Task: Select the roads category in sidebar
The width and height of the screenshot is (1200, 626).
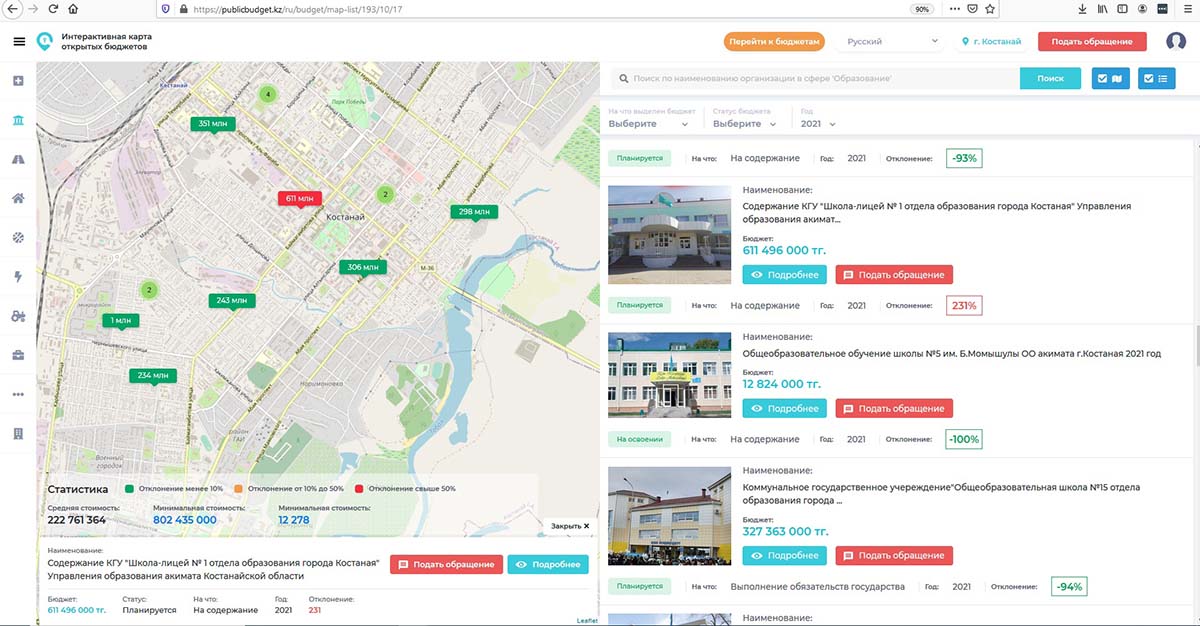Action: [x=18, y=159]
